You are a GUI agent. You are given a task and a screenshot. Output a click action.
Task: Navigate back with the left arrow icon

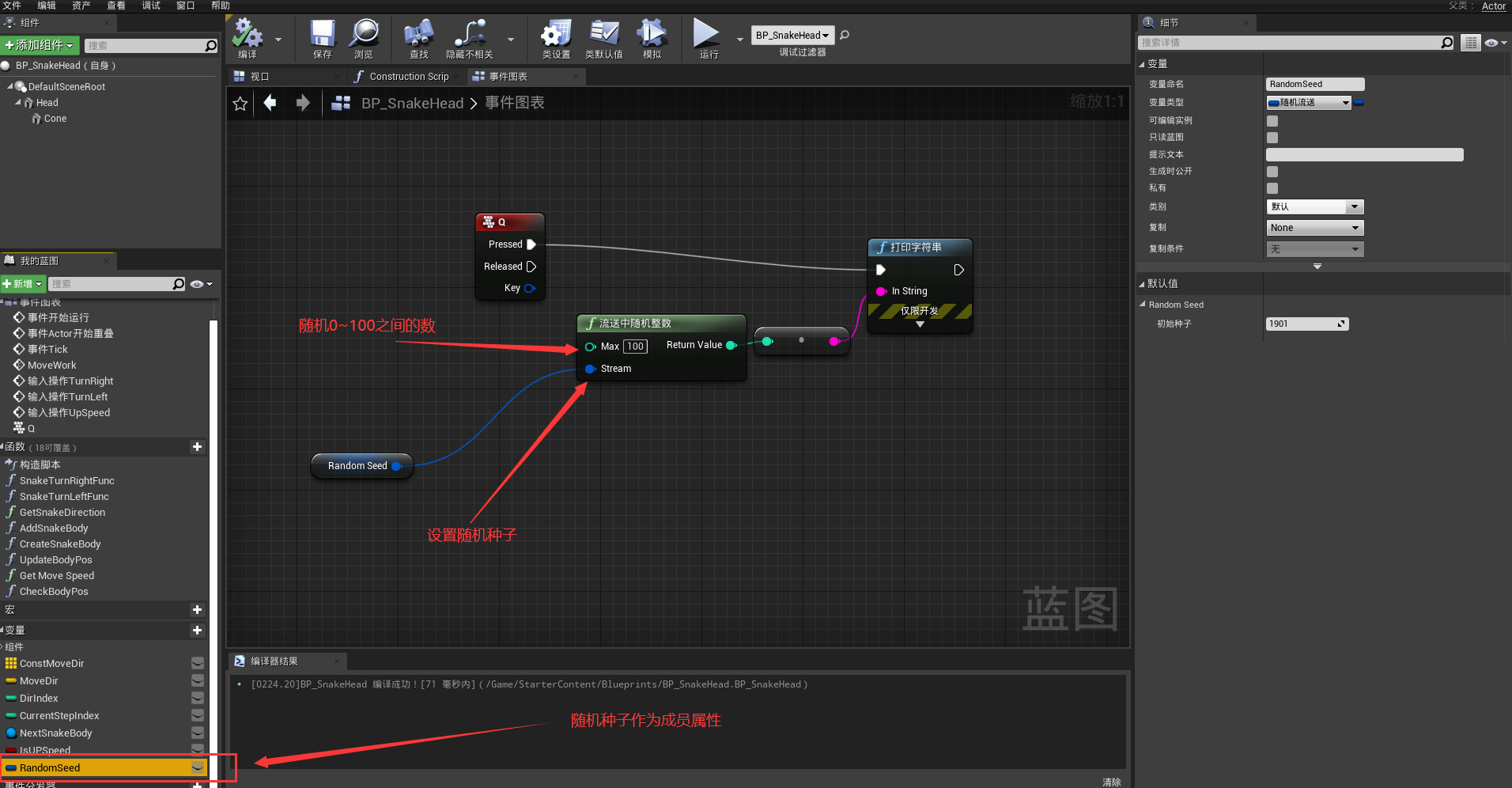click(270, 103)
